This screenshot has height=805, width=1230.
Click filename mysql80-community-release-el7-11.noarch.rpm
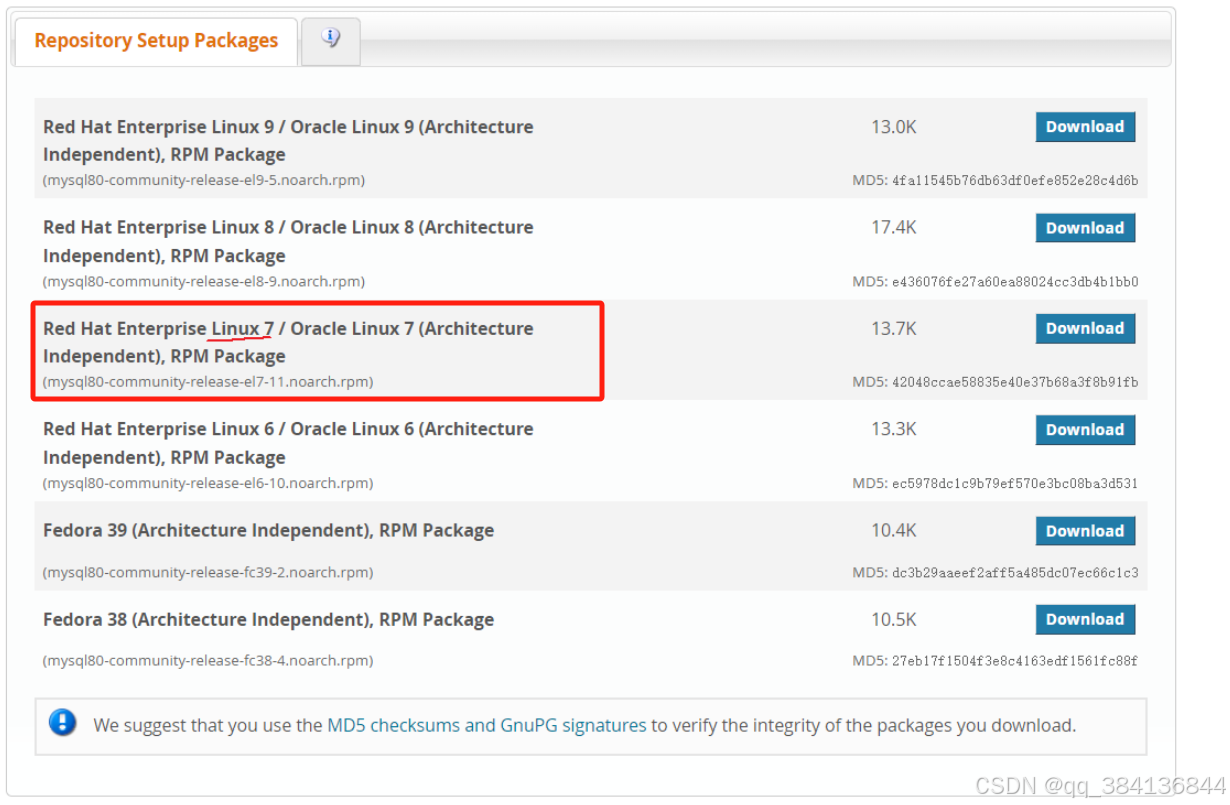pos(208,382)
